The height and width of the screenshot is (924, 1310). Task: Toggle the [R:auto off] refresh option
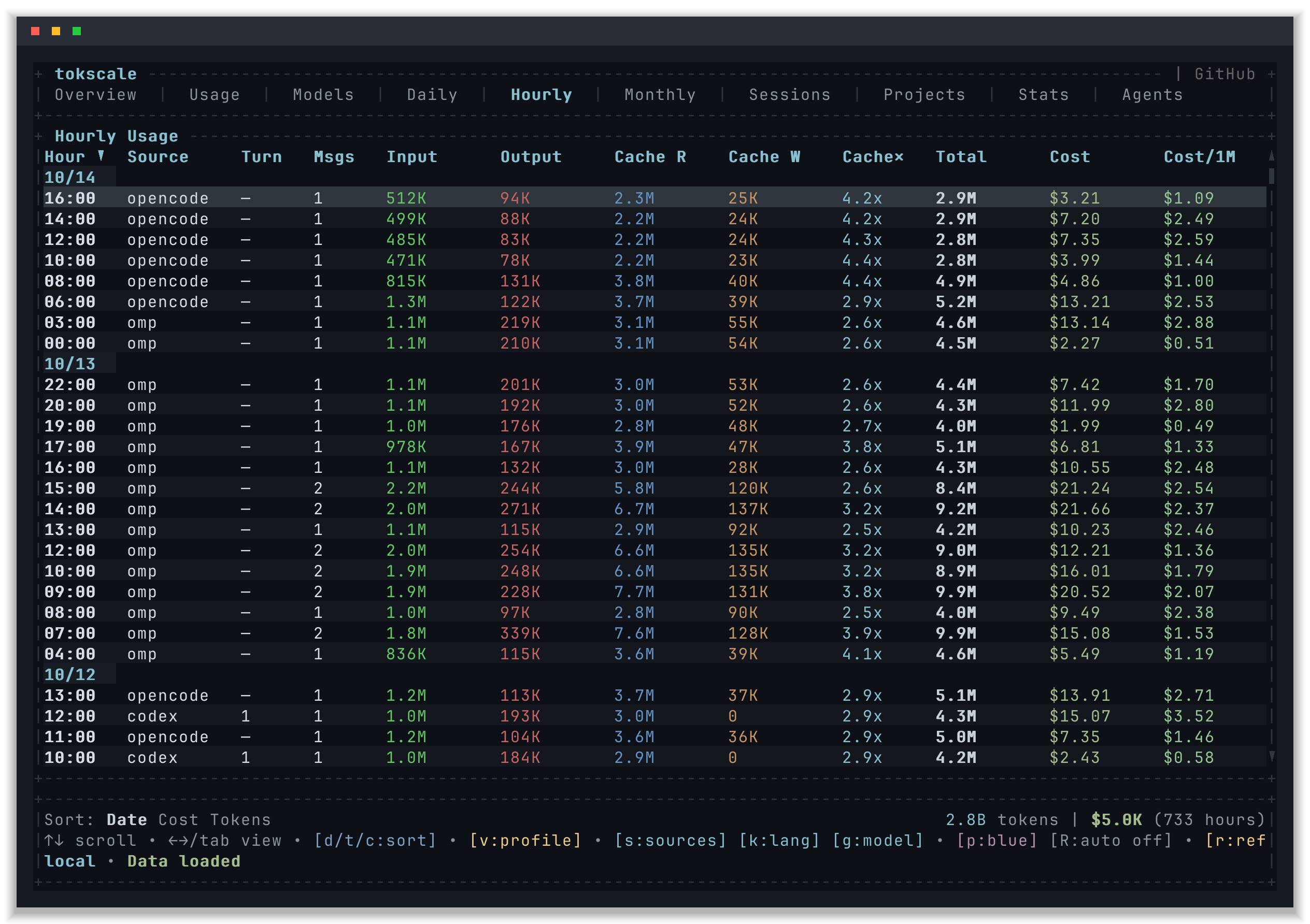pos(1110,840)
